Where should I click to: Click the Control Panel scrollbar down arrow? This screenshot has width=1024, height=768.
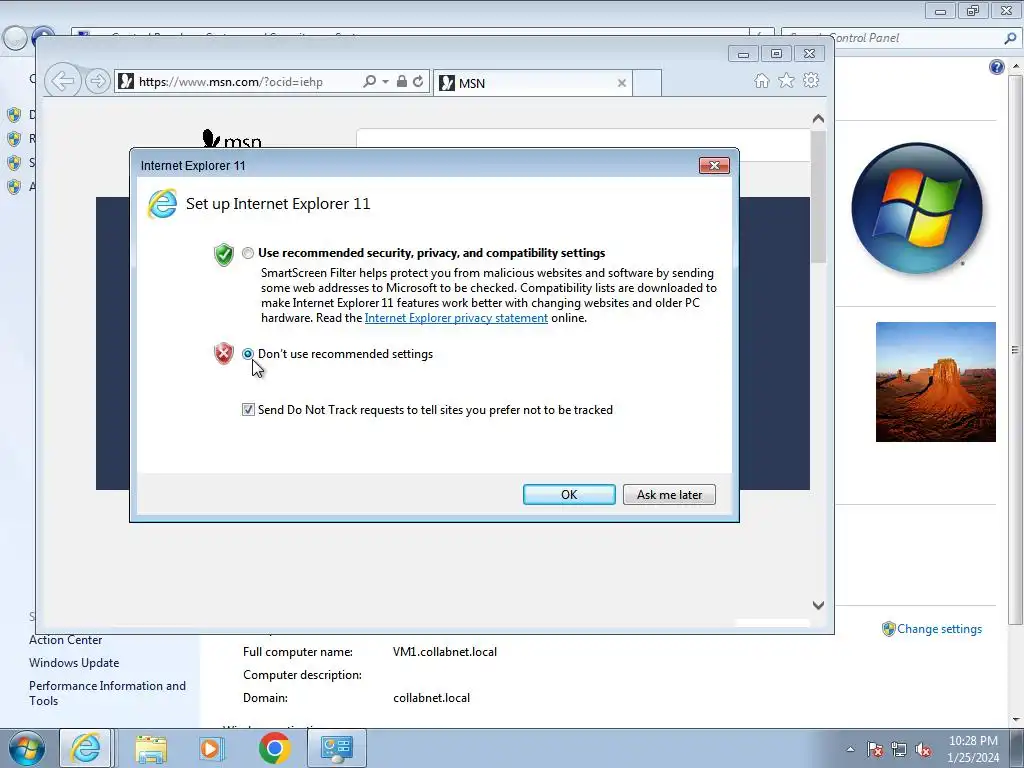pyautogui.click(x=1016, y=719)
